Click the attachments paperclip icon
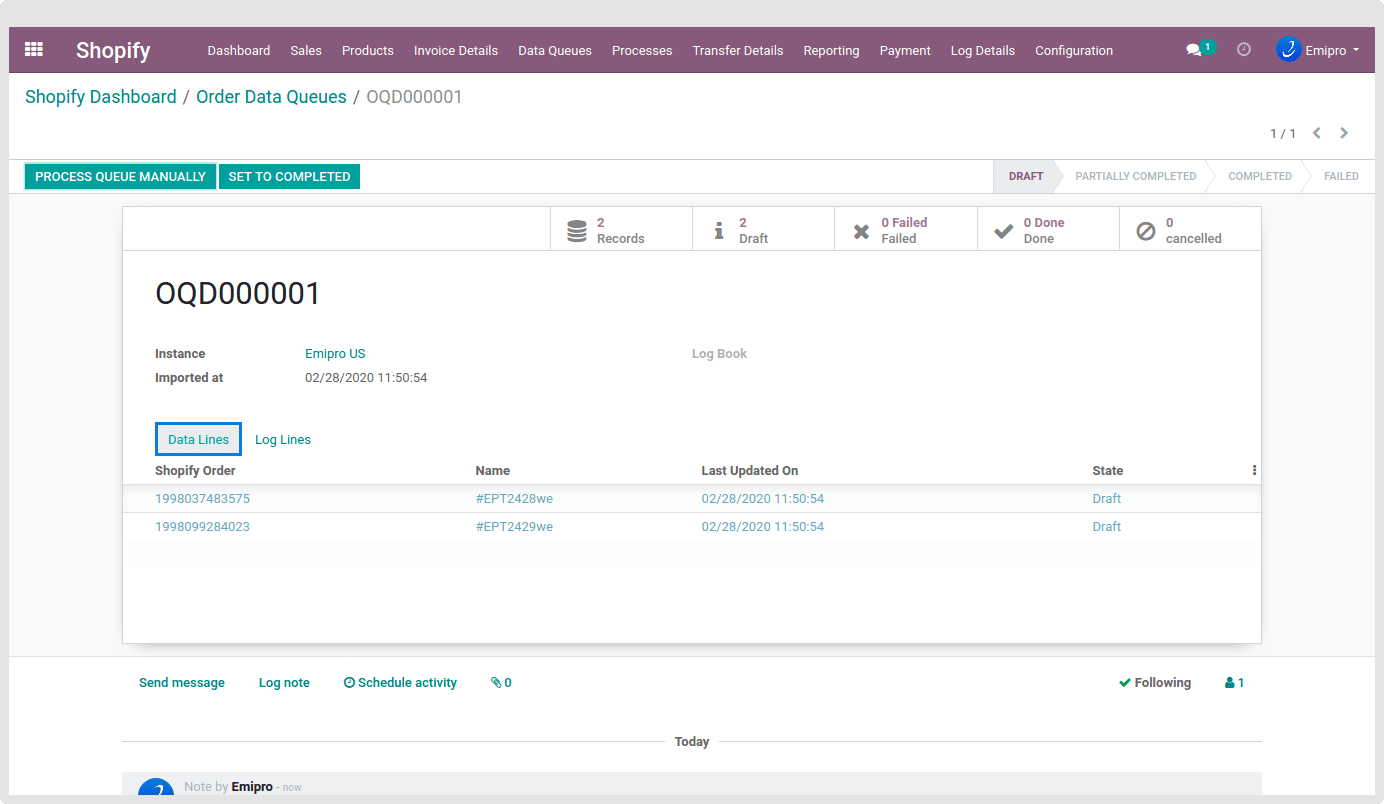1384x804 pixels. click(501, 683)
